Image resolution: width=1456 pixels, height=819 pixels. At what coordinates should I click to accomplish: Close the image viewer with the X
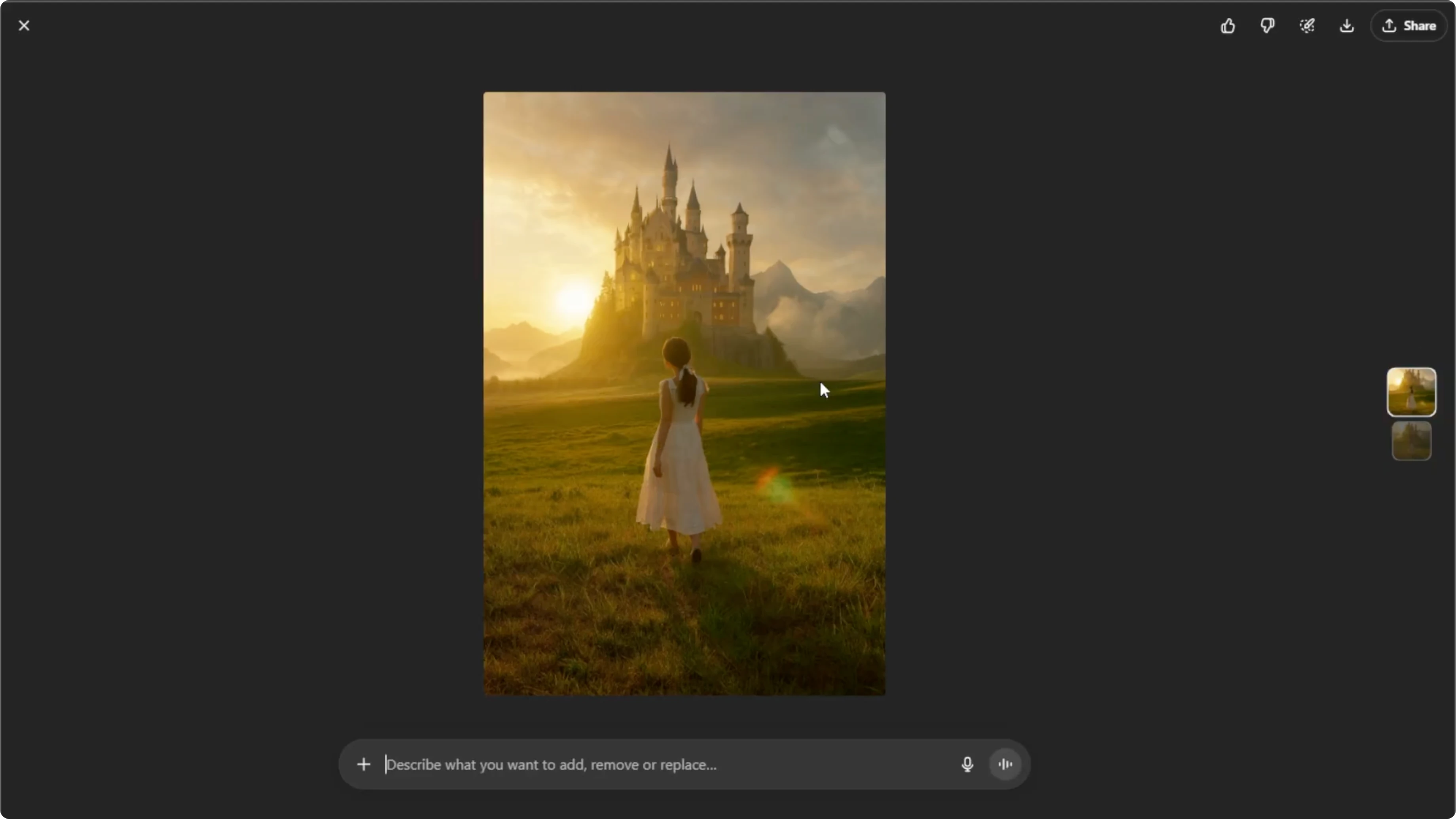click(24, 25)
